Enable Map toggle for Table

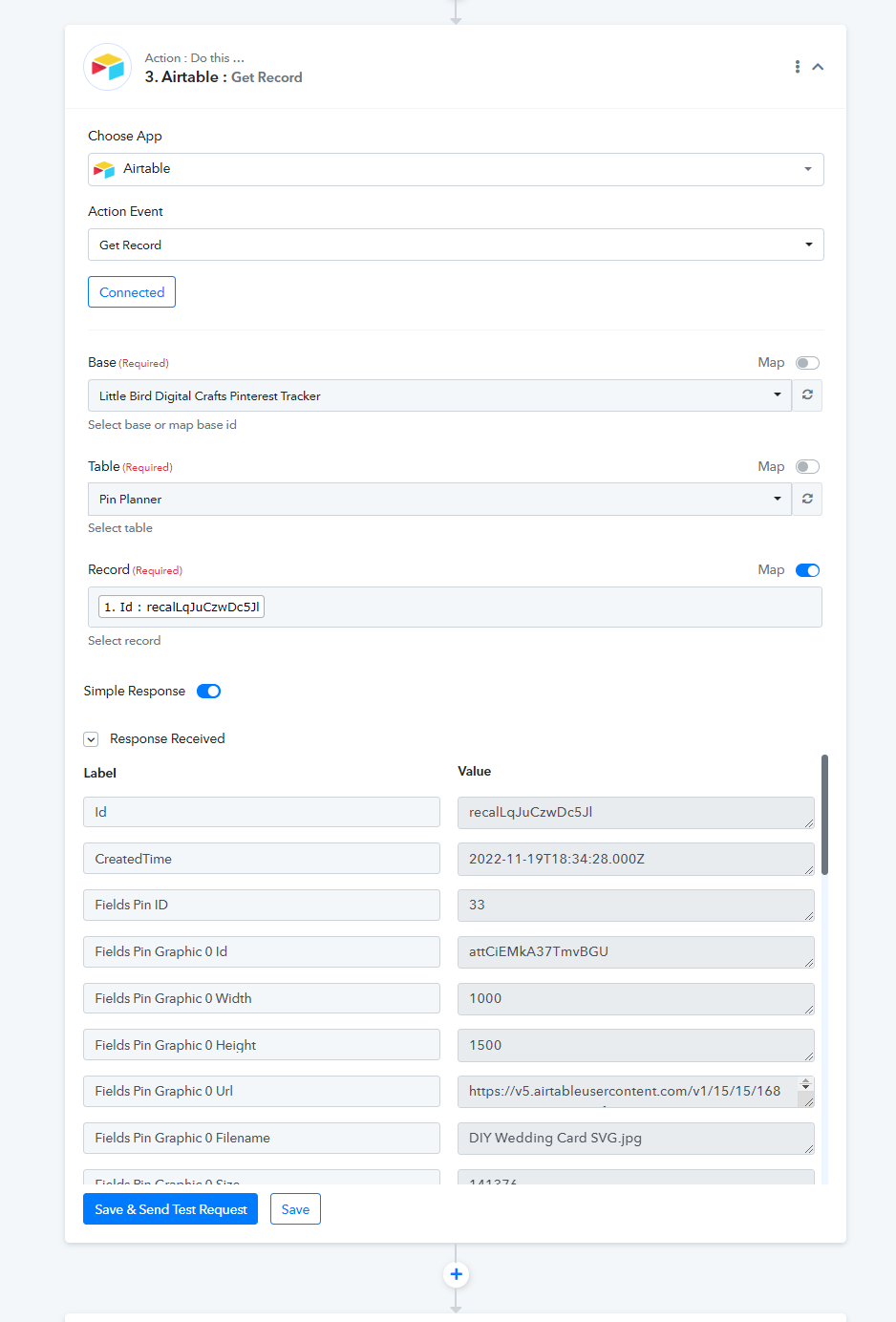[x=807, y=467]
